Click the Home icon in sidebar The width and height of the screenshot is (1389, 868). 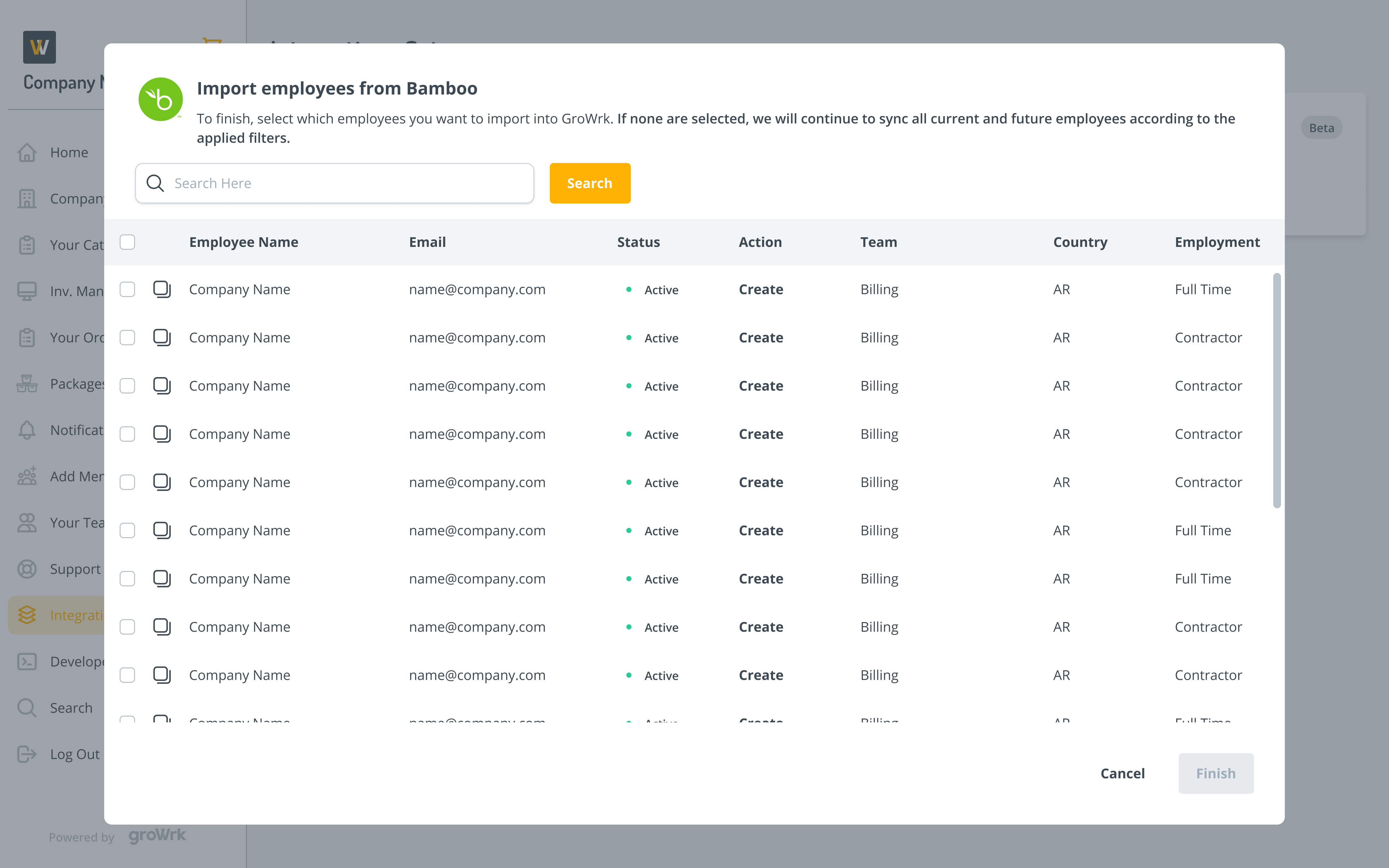(27, 152)
